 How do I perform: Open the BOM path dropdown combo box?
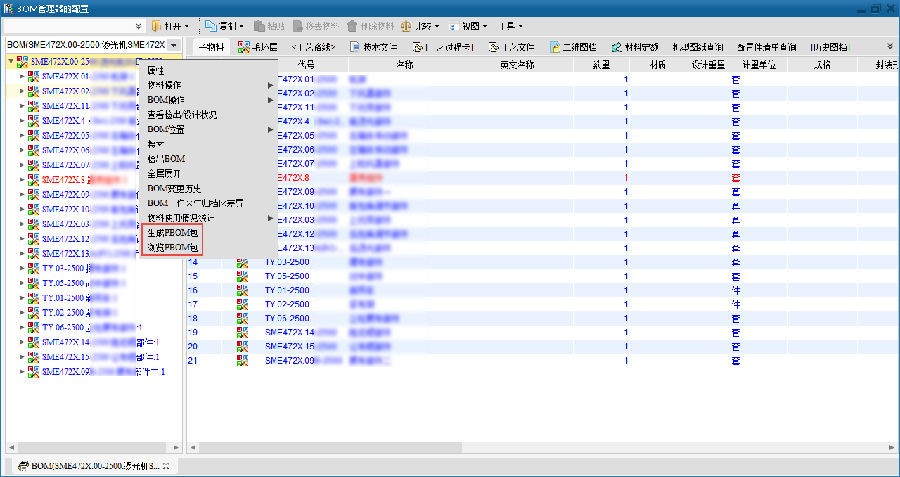174,46
